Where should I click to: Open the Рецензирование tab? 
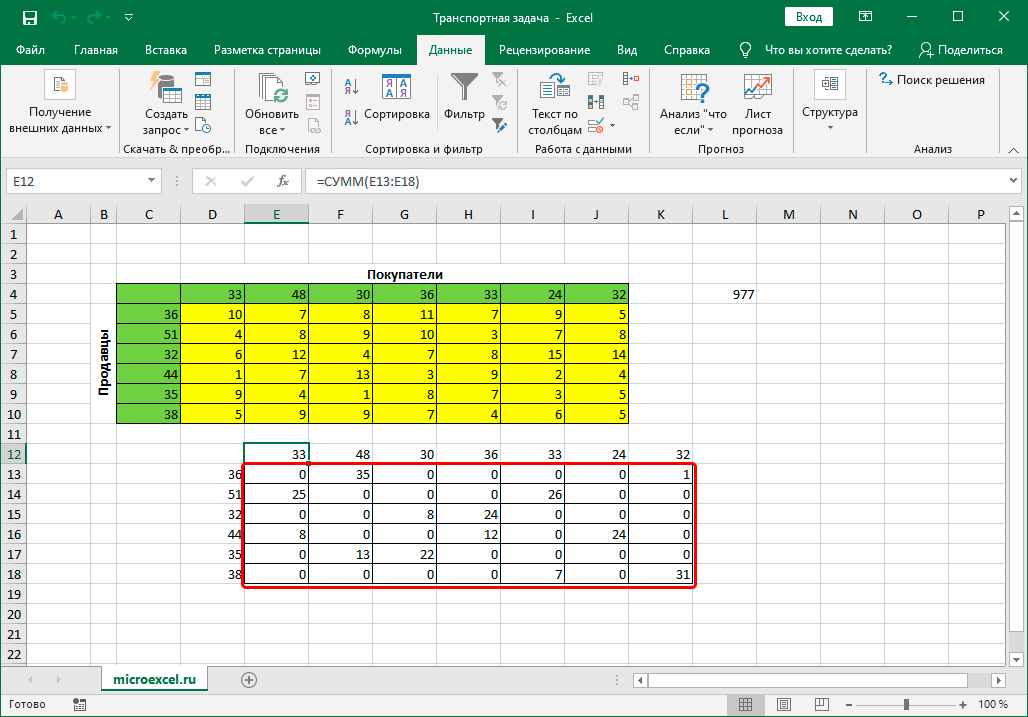click(544, 50)
